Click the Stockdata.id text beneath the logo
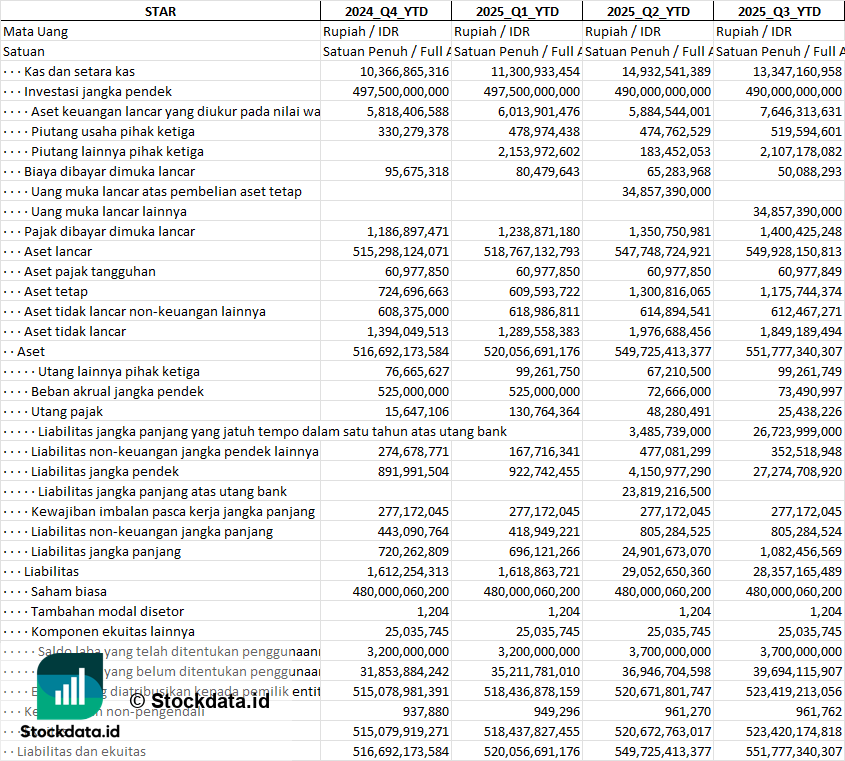 coord(70,733)
